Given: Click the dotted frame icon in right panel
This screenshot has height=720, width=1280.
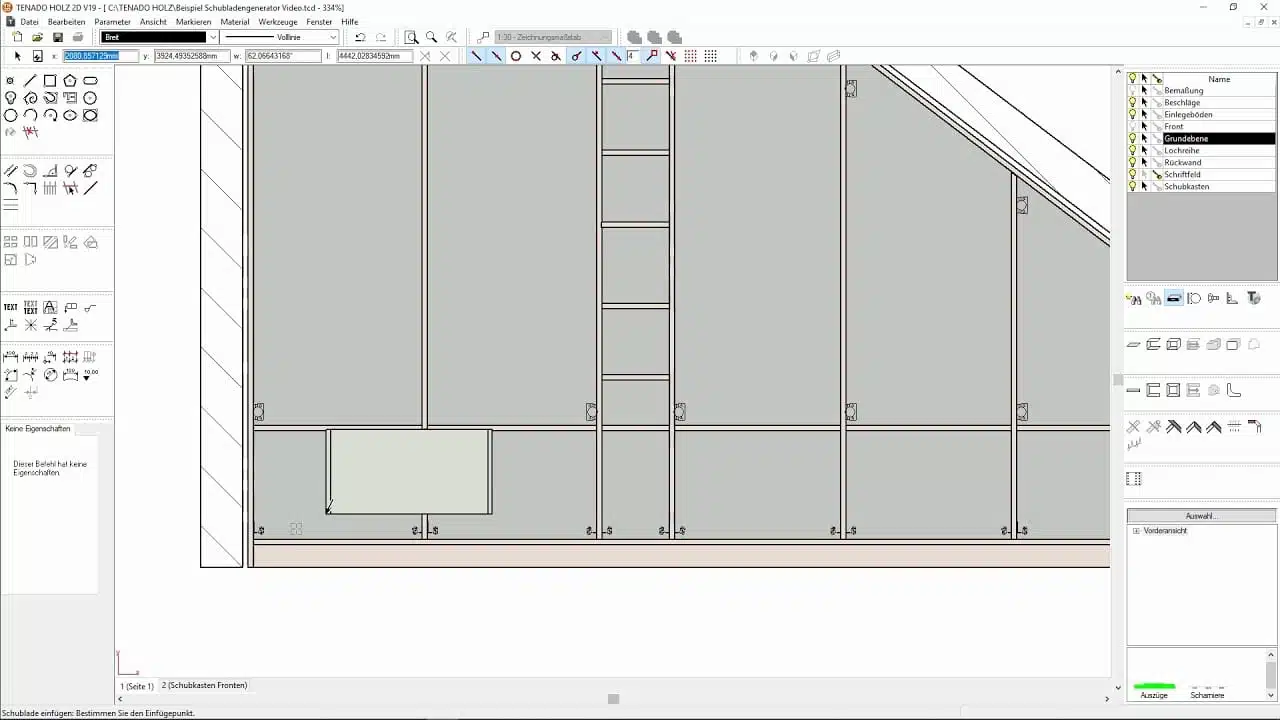Looking at the screenshot, I should 1133,479.
